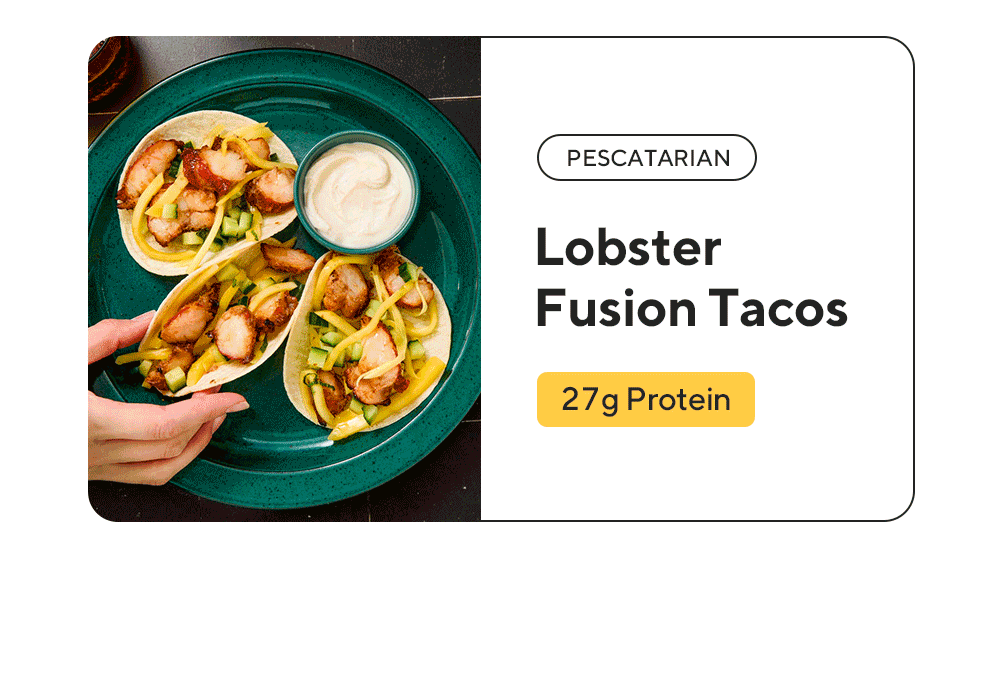Click the word "Protein" in the yellow badge
Image resolution: width=1000 pixels, height=694 pixels.
click(679, 400)
